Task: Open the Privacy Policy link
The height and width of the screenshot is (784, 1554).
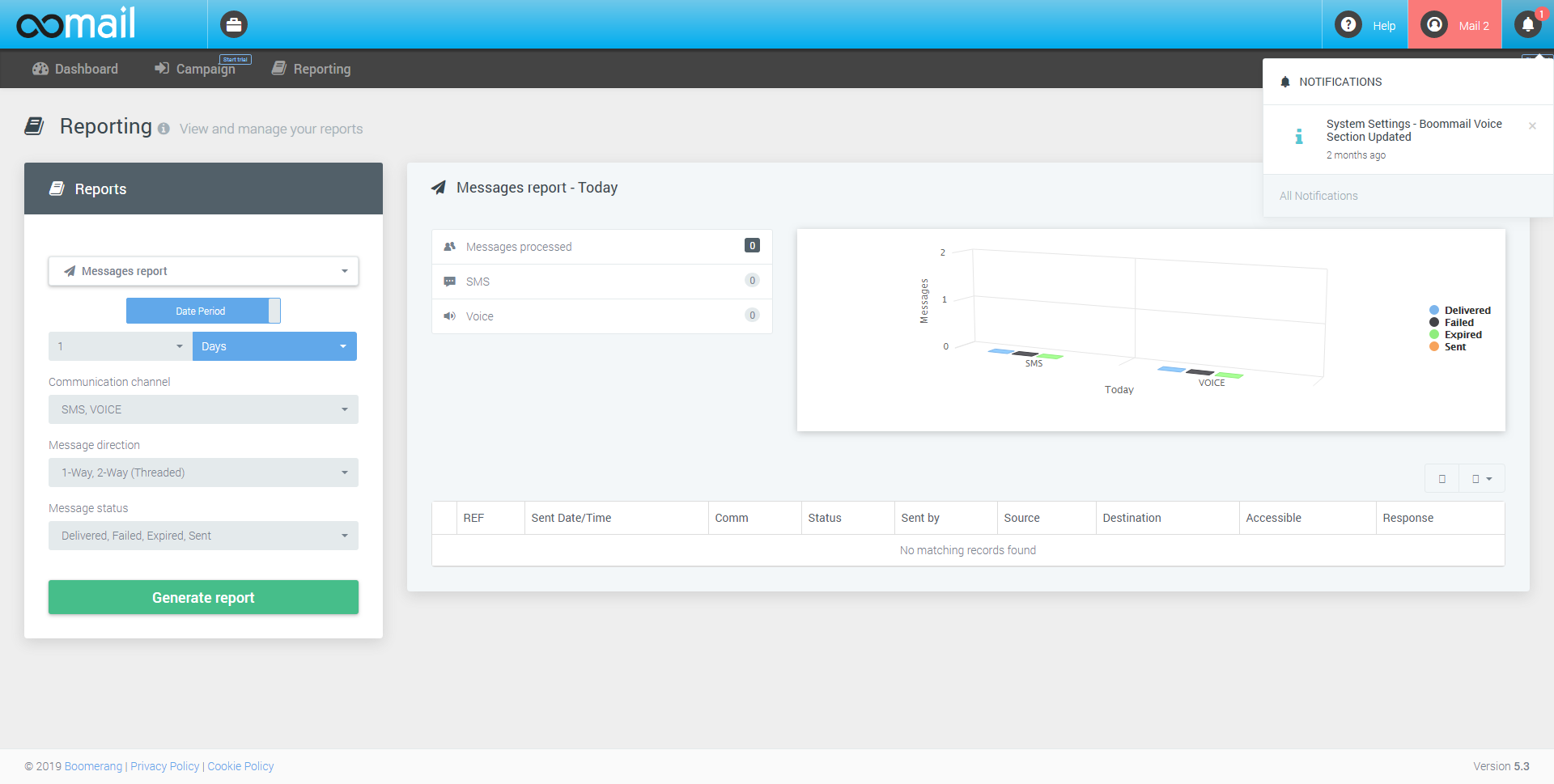Action: pyautogui.click(x=164, y=766)
